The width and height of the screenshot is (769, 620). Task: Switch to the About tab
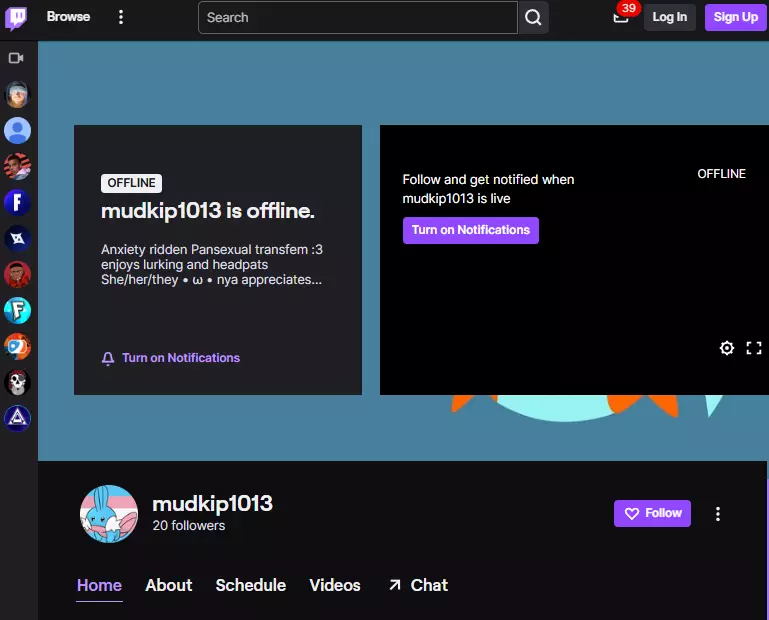click(x=169, y=585)
